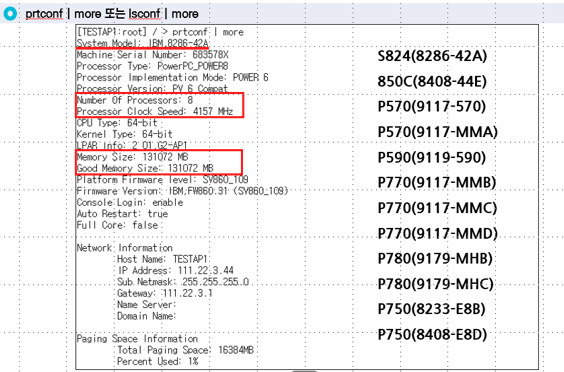Select 'Memory Size: 131072 MB' line
This screenshot has height=372, width=564.
pyautogui.click(x=132, y=156)
